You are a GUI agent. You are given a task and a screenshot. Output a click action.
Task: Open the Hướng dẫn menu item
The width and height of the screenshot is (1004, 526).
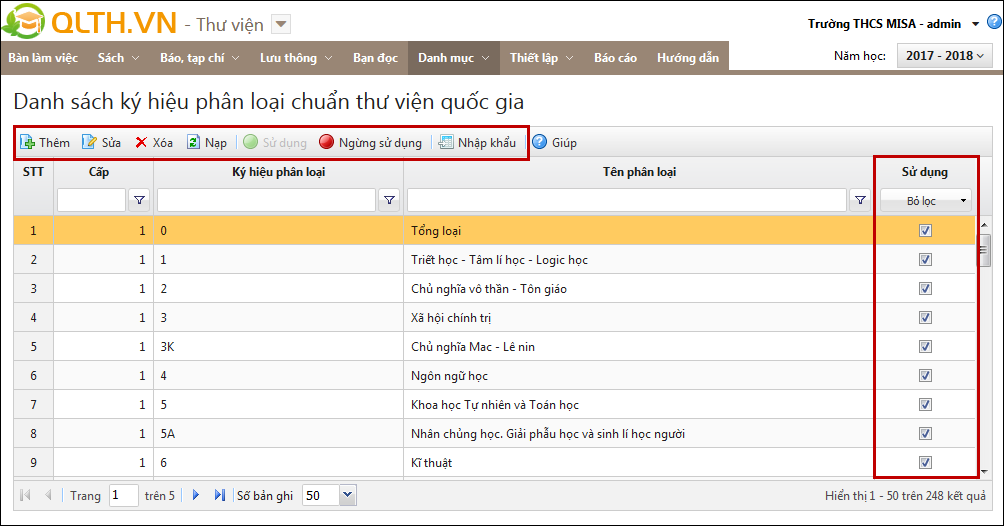click(x=688, y=58)
